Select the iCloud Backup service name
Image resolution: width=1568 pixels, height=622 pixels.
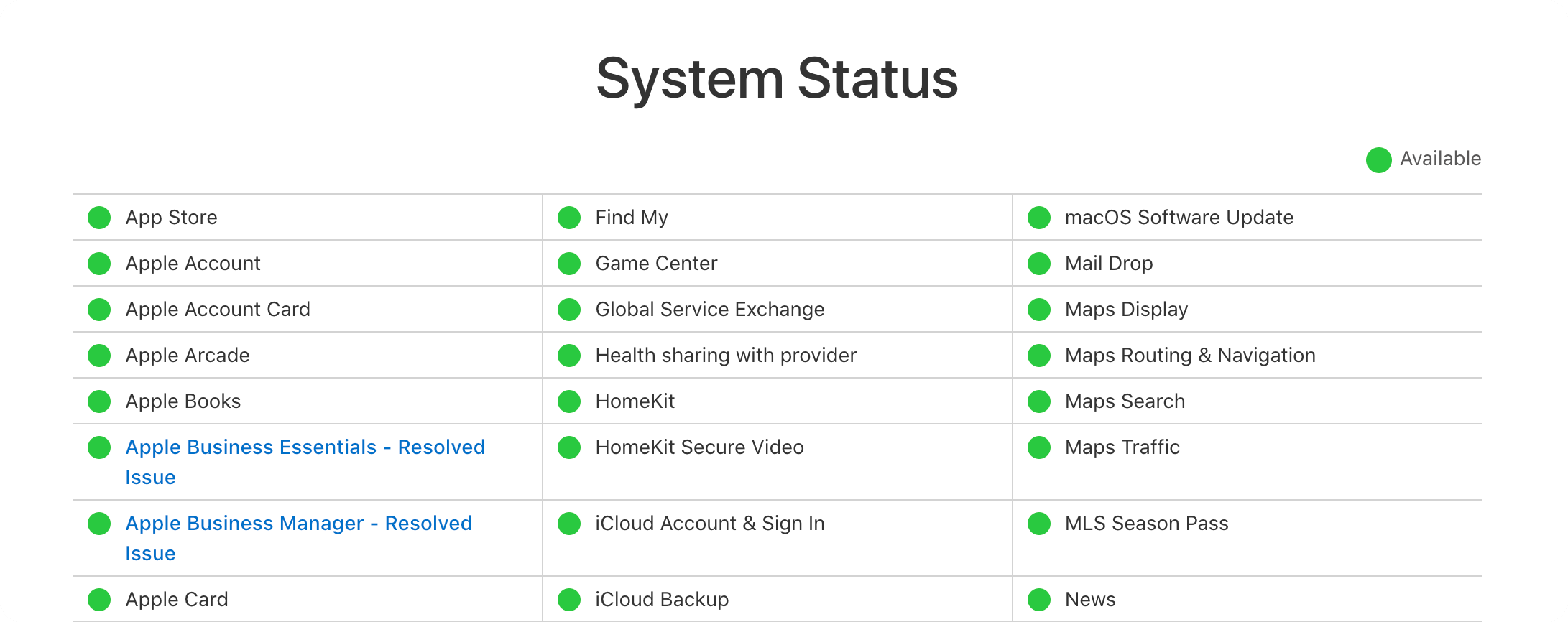pyautogui.click(x=662, y=600)
